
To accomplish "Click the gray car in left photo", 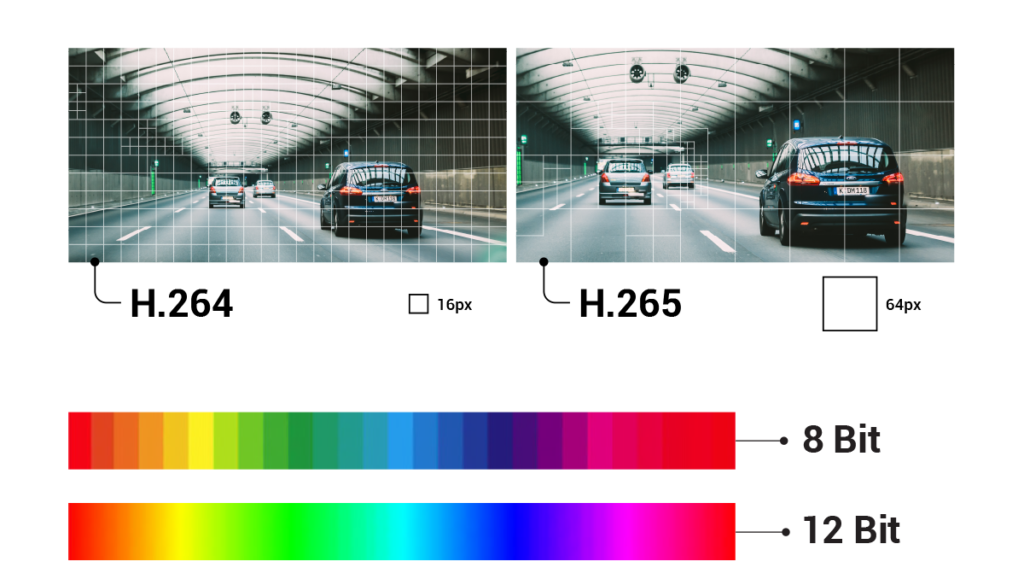I will [226, 190].
